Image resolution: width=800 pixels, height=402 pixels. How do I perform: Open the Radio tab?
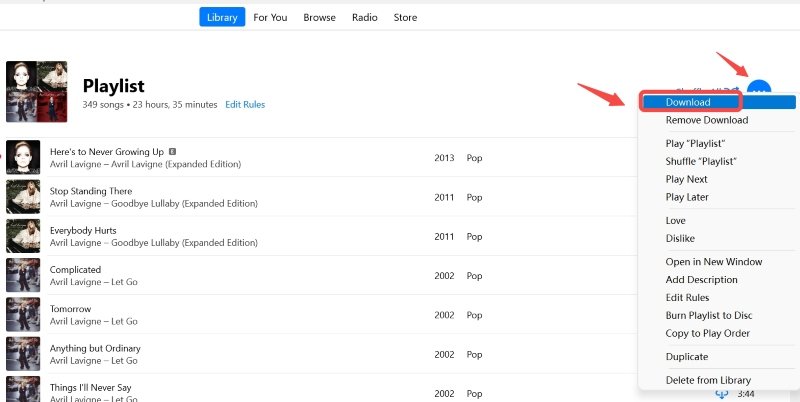pyautogui.click(x=364, y=17)
